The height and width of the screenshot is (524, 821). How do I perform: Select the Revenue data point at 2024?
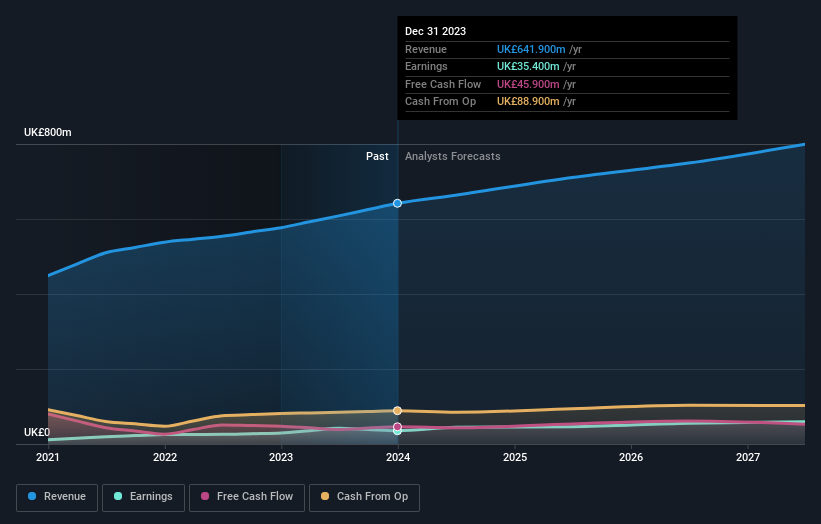(397, 203)
